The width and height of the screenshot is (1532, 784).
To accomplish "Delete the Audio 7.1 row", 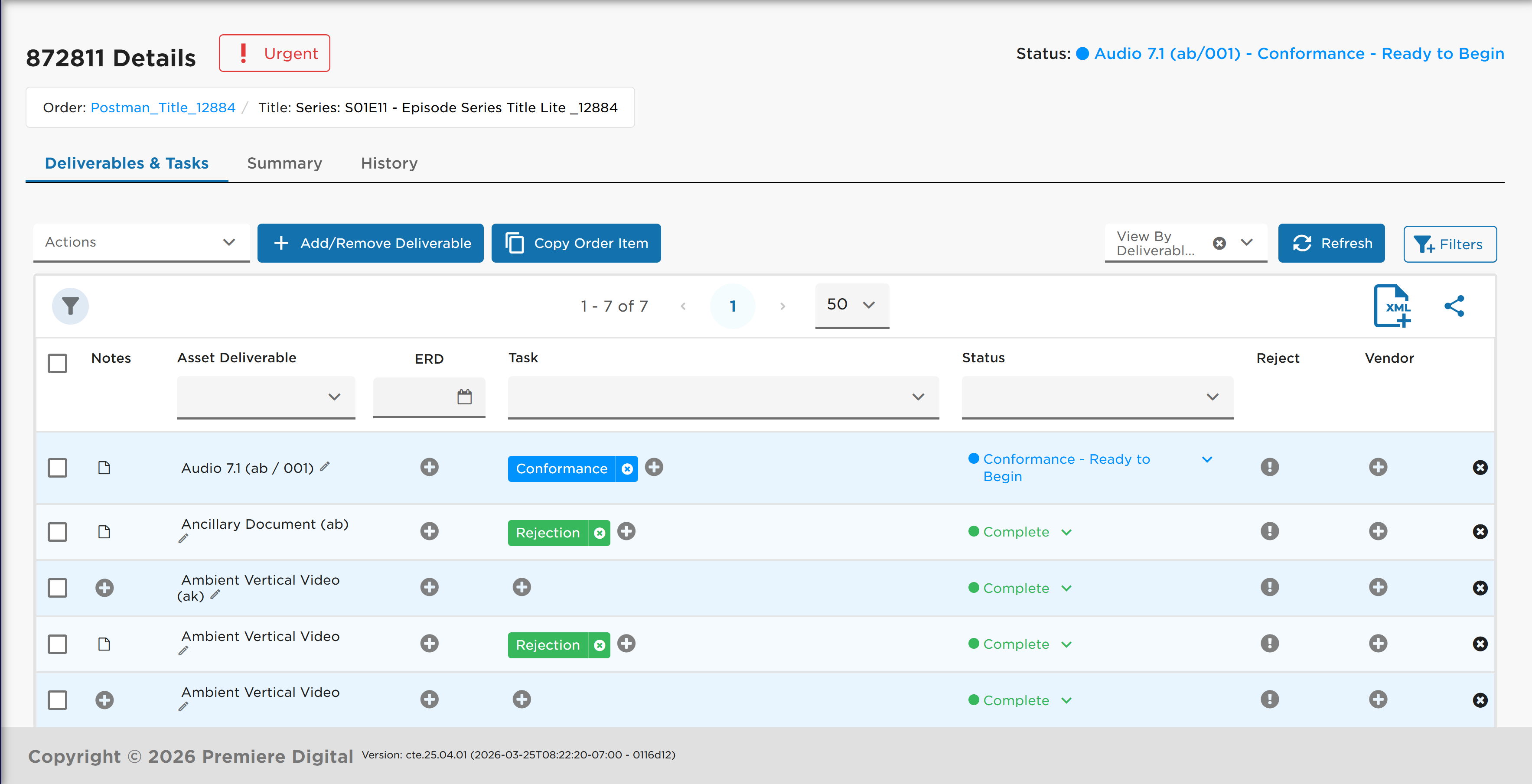I will click(1480, 468).
